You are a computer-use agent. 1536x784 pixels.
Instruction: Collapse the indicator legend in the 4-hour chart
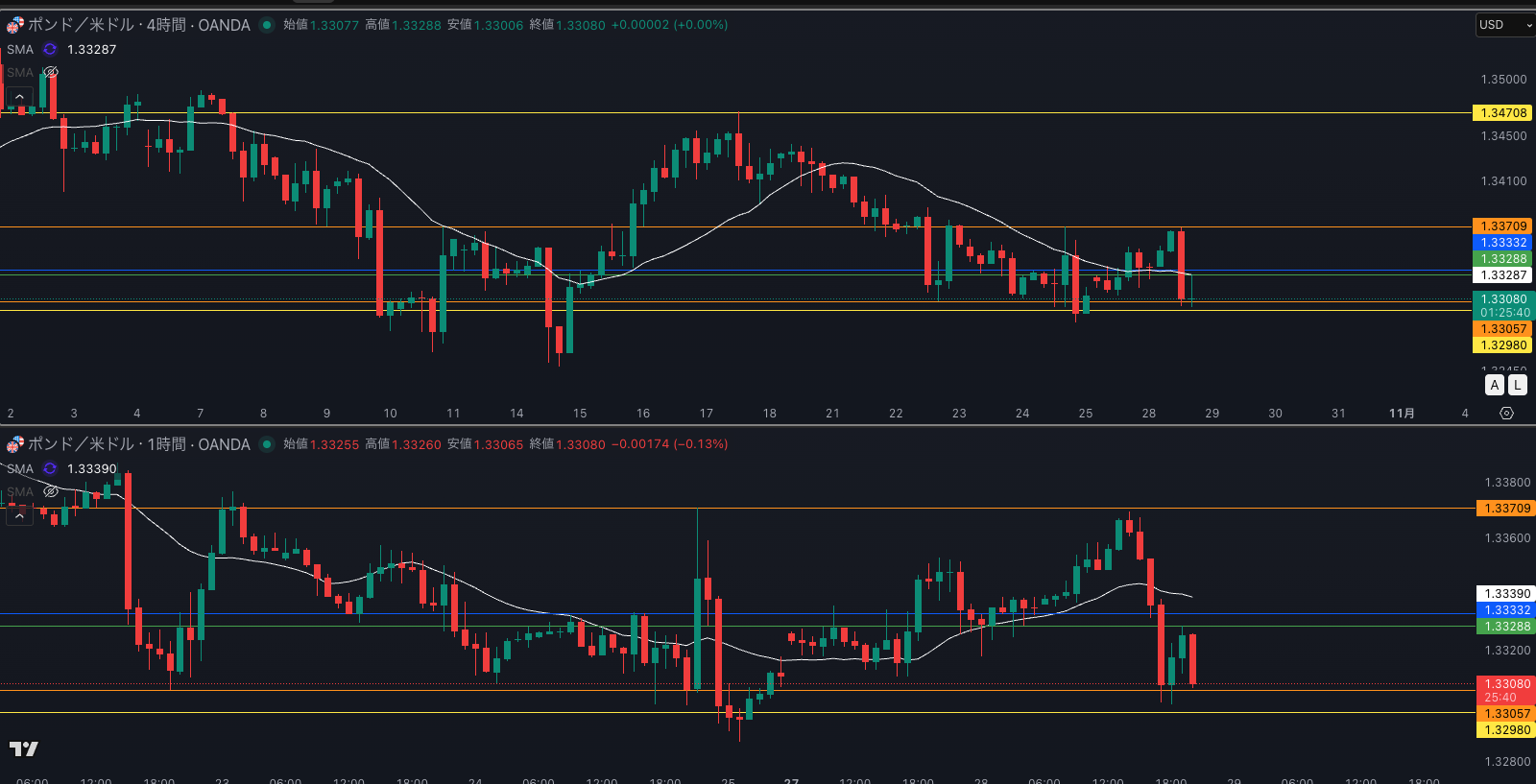pyautogui.click(x=19, y=96)
